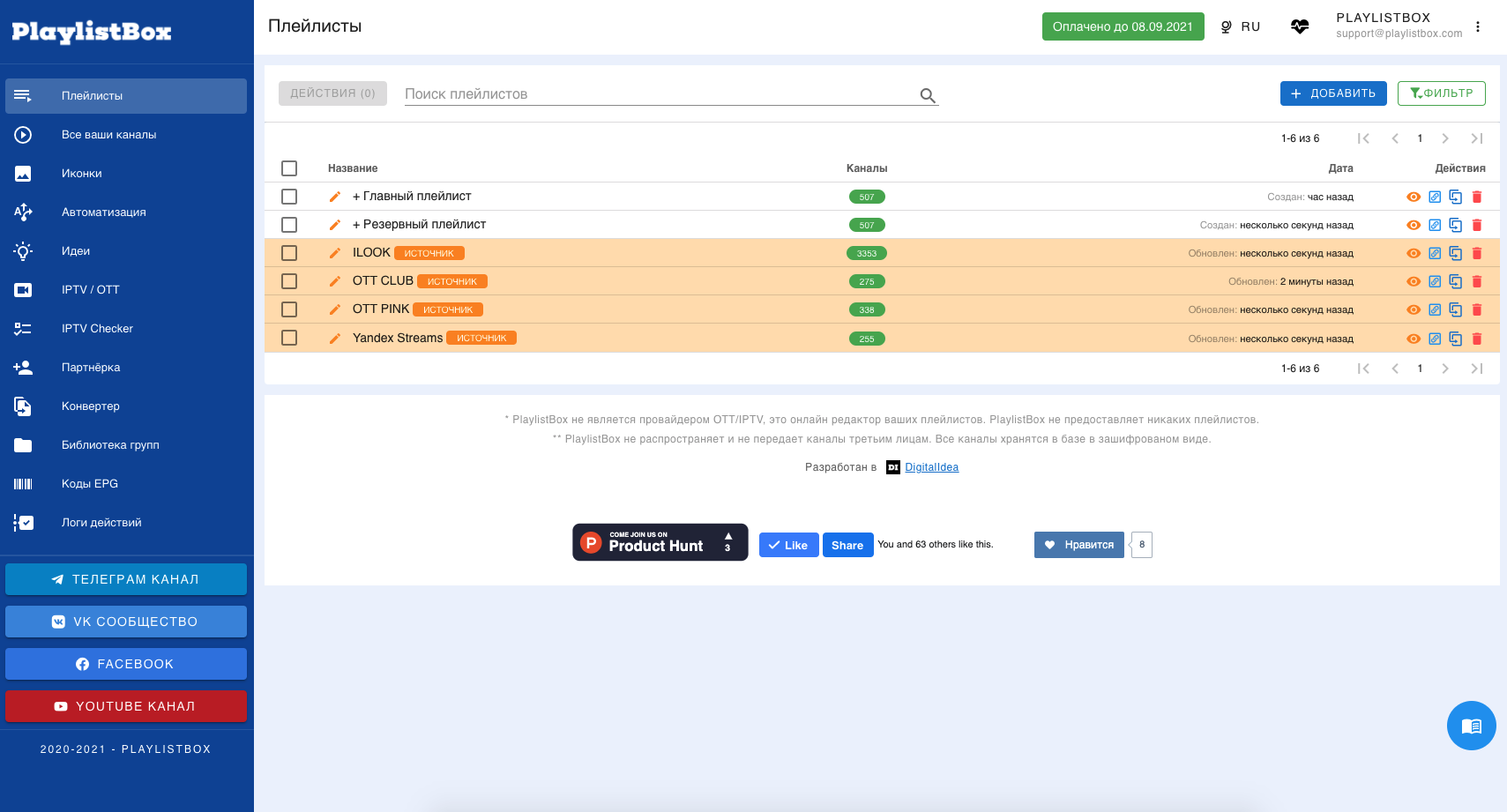Copy the Yandex Streams playlist via duplicate icon
The image size is (1507, 812).
[1456, 339]
